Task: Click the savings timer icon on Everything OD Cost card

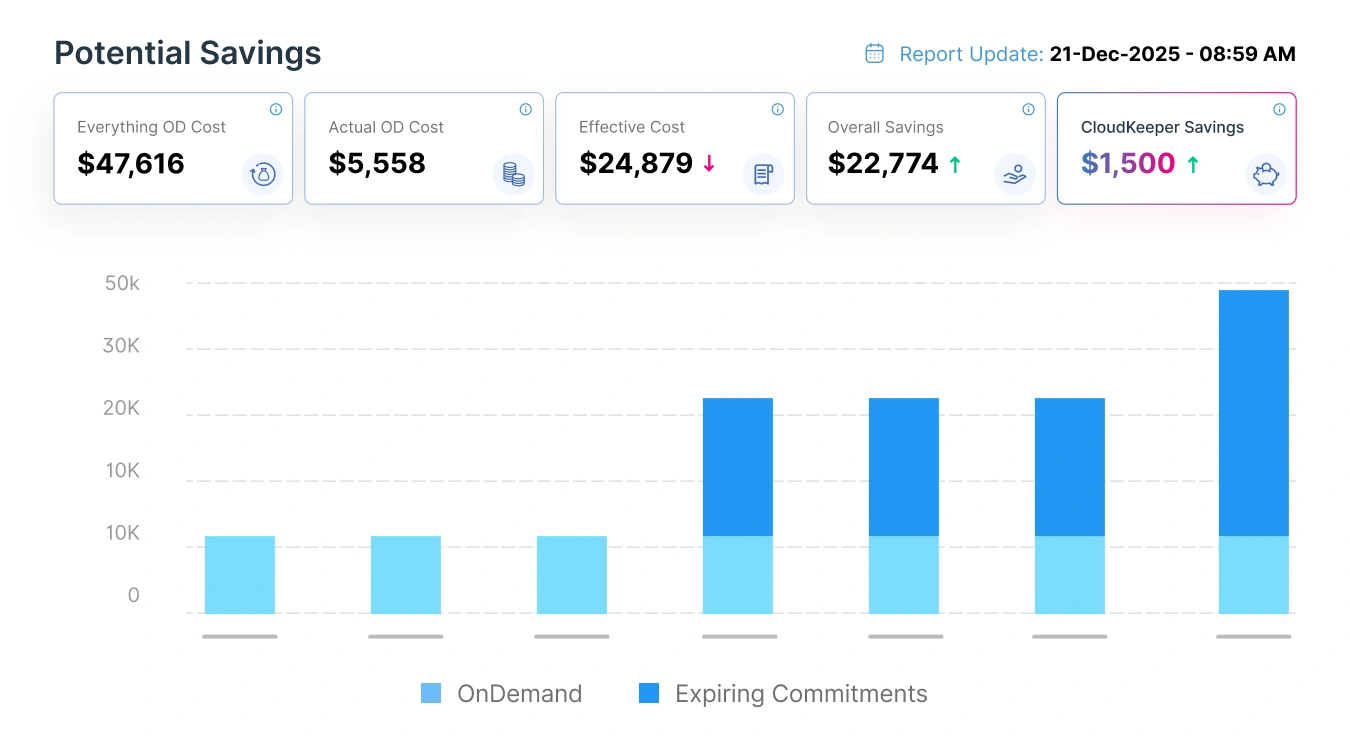Action: coord(262,174)
